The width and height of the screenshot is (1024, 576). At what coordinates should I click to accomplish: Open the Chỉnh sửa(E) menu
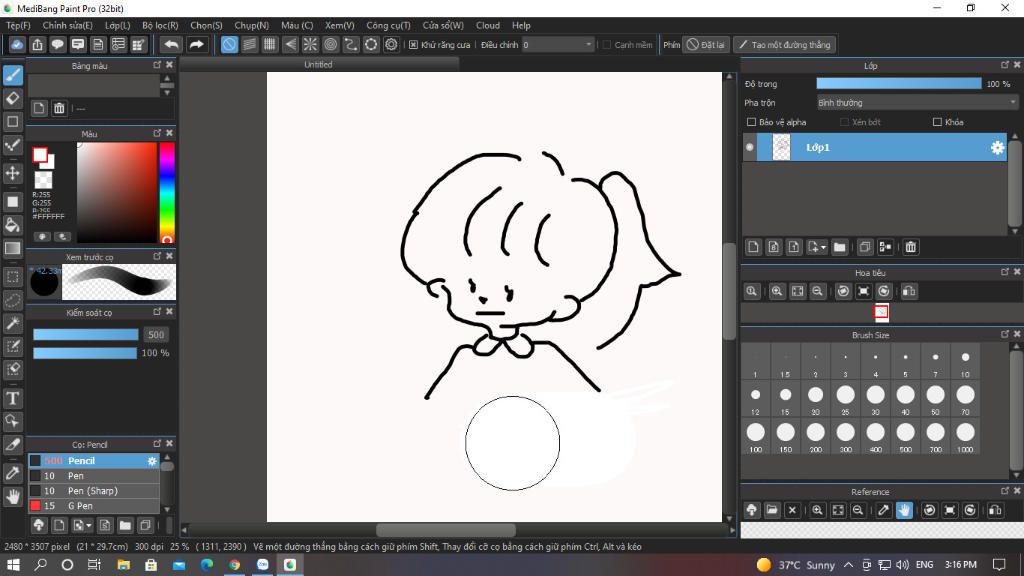(x=67, y=25)
